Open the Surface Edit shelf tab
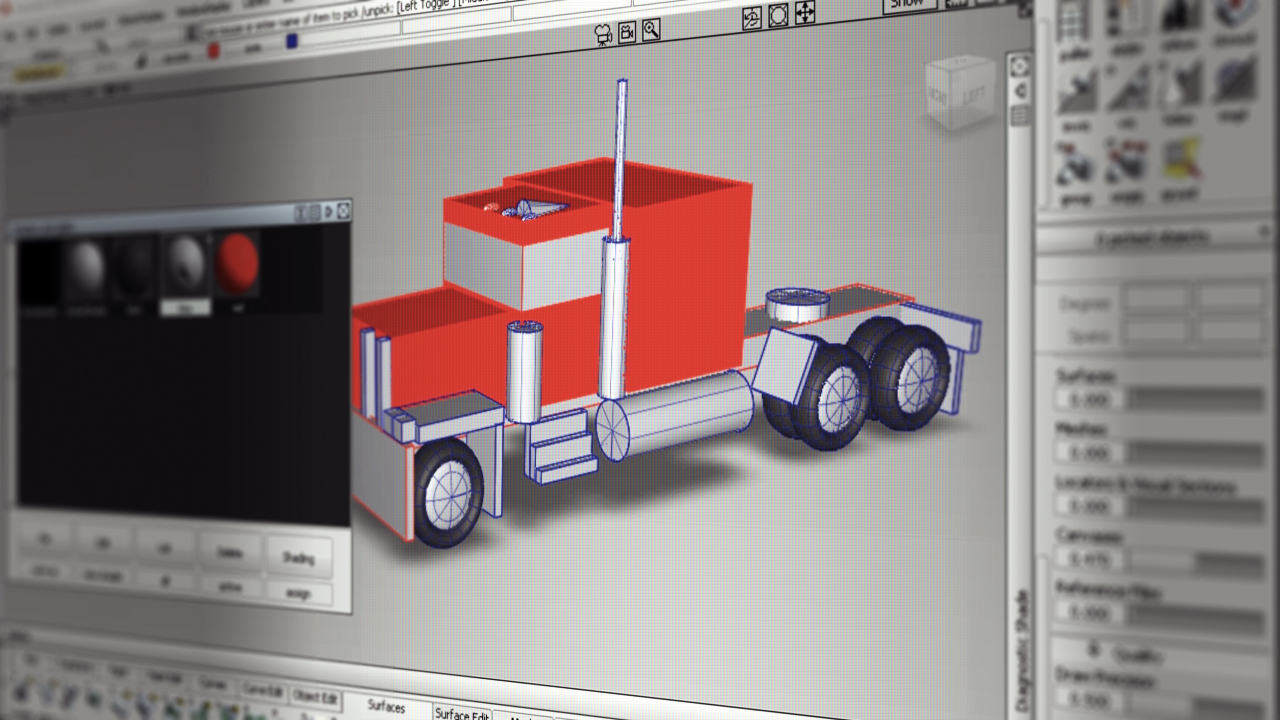The width and height of the screenshot is (1280, 720). coord(461,714)
